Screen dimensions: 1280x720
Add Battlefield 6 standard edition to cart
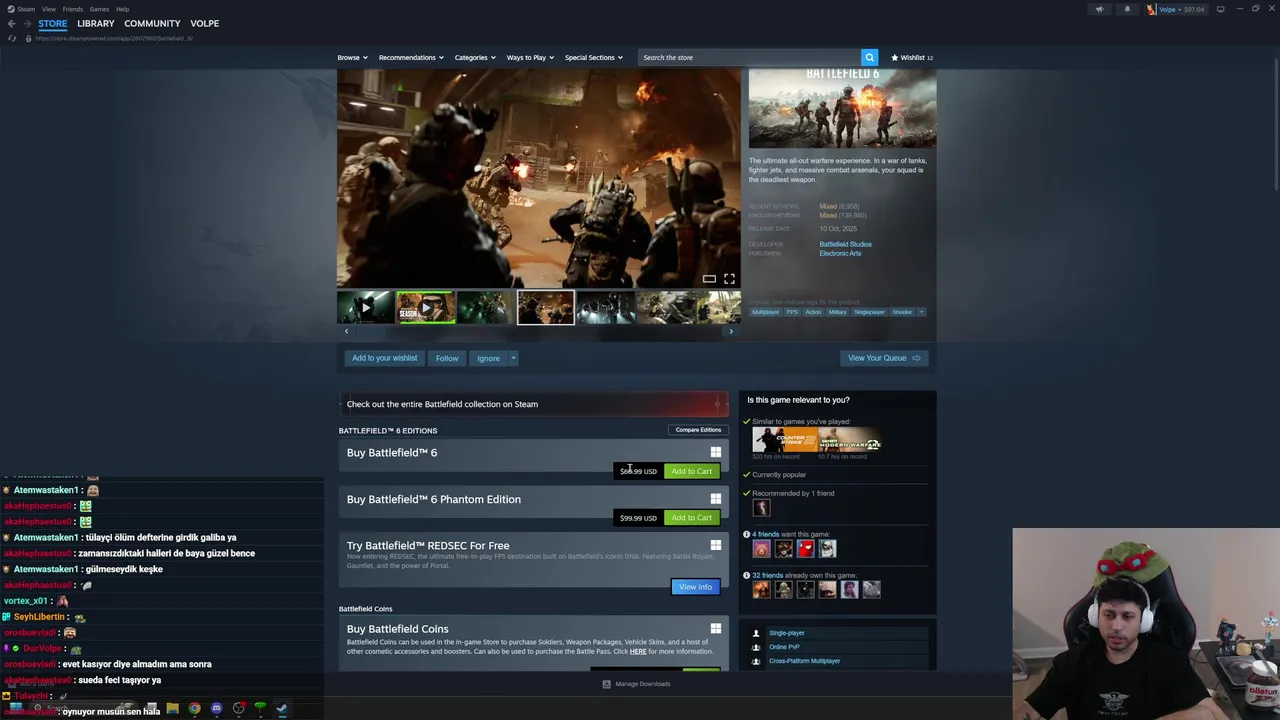(x=691, y=471)
